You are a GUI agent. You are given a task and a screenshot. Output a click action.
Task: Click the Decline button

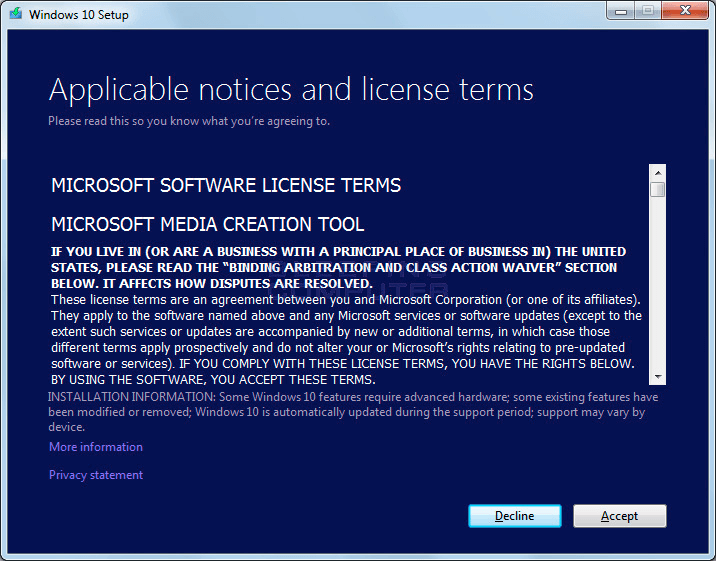(x=515, y=516)
